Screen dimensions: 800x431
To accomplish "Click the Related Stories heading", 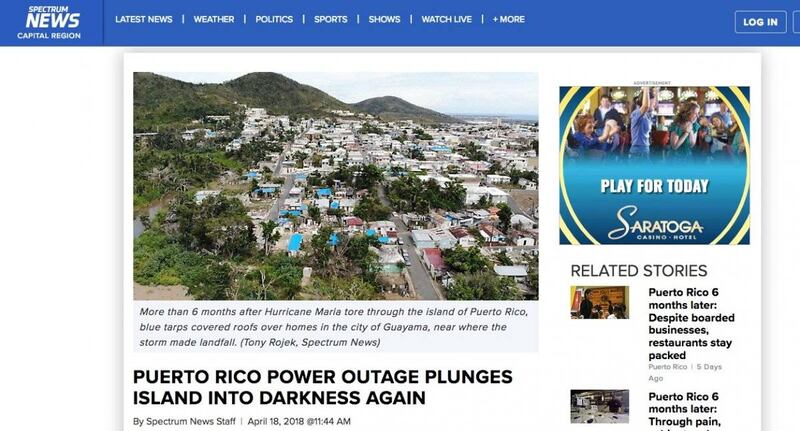I will coord(639,271).
